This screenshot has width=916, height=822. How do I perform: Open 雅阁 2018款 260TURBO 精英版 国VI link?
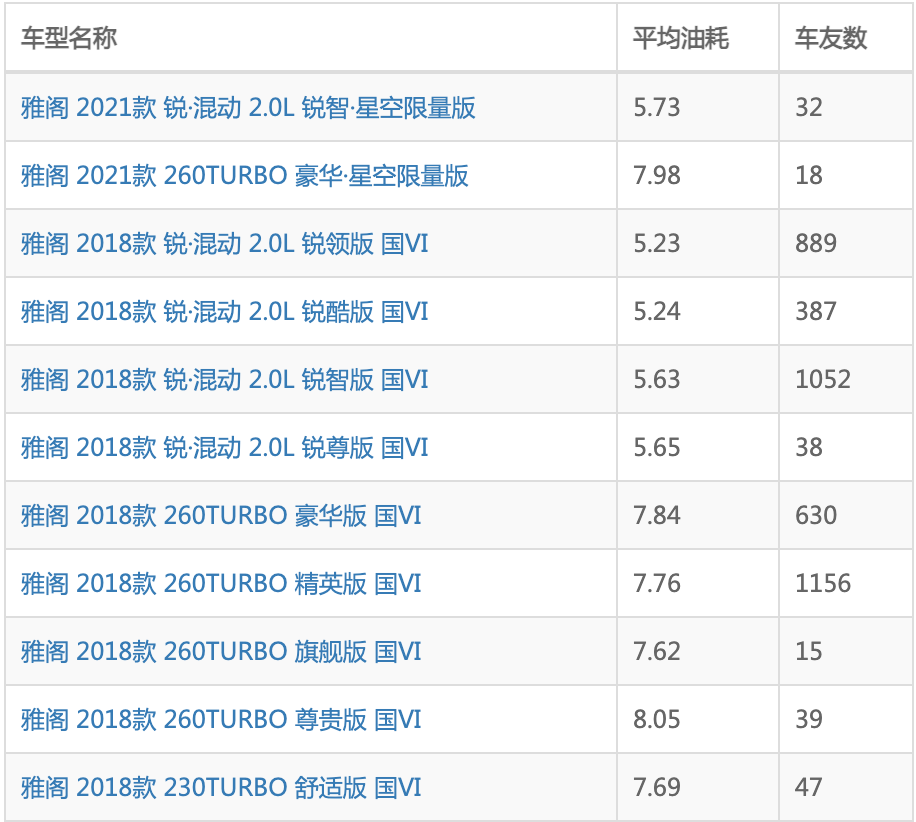point(221,584)
